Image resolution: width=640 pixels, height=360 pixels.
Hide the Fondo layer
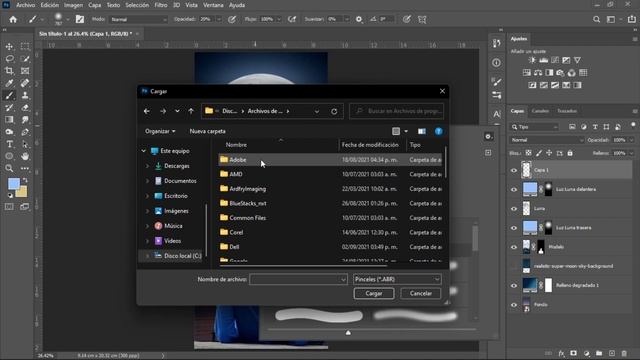(514, 304)
